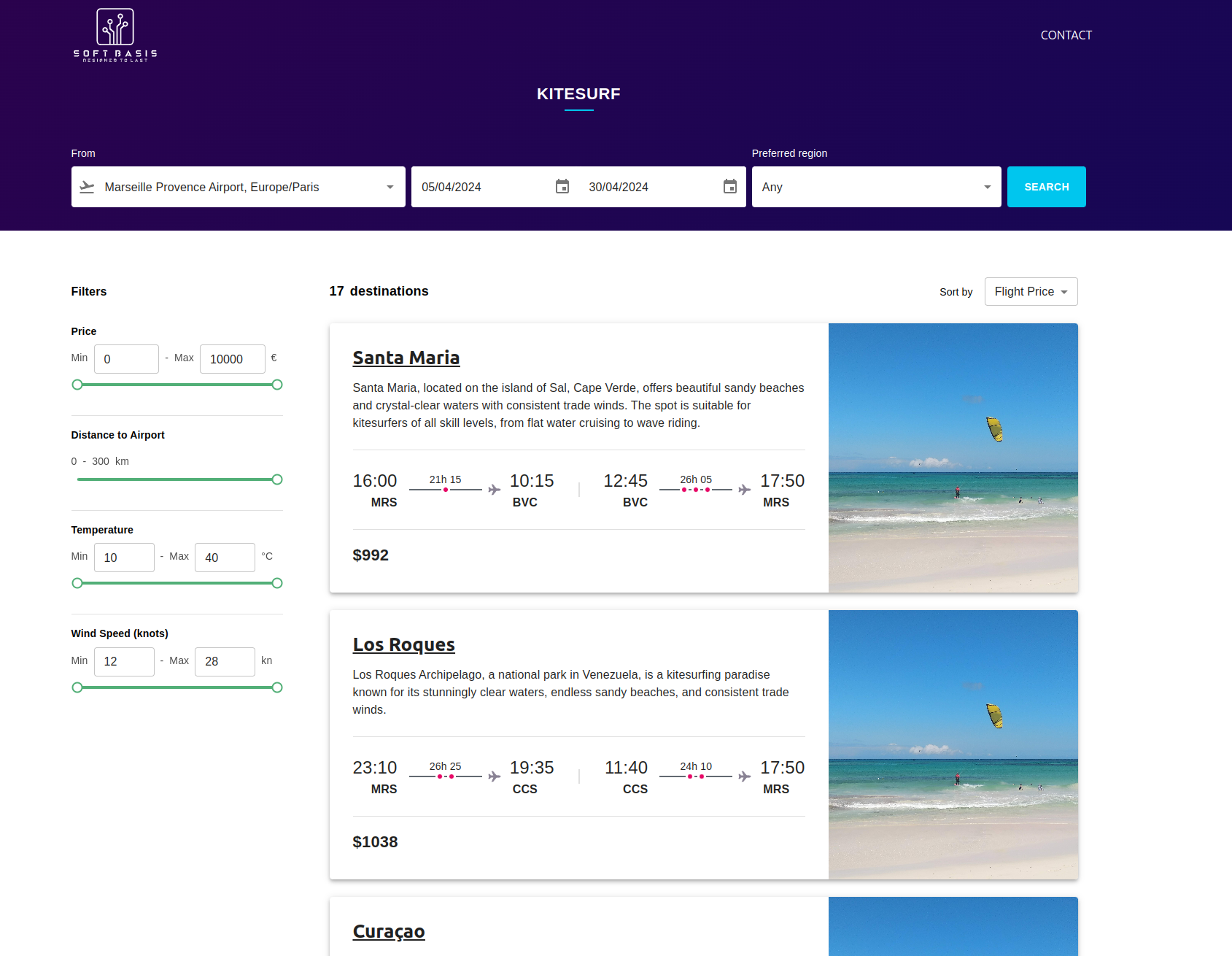Open the Santa Maria destination link
Image resolution: width=1232 pixels, height=956 pixels.
(x=406, y=358)
